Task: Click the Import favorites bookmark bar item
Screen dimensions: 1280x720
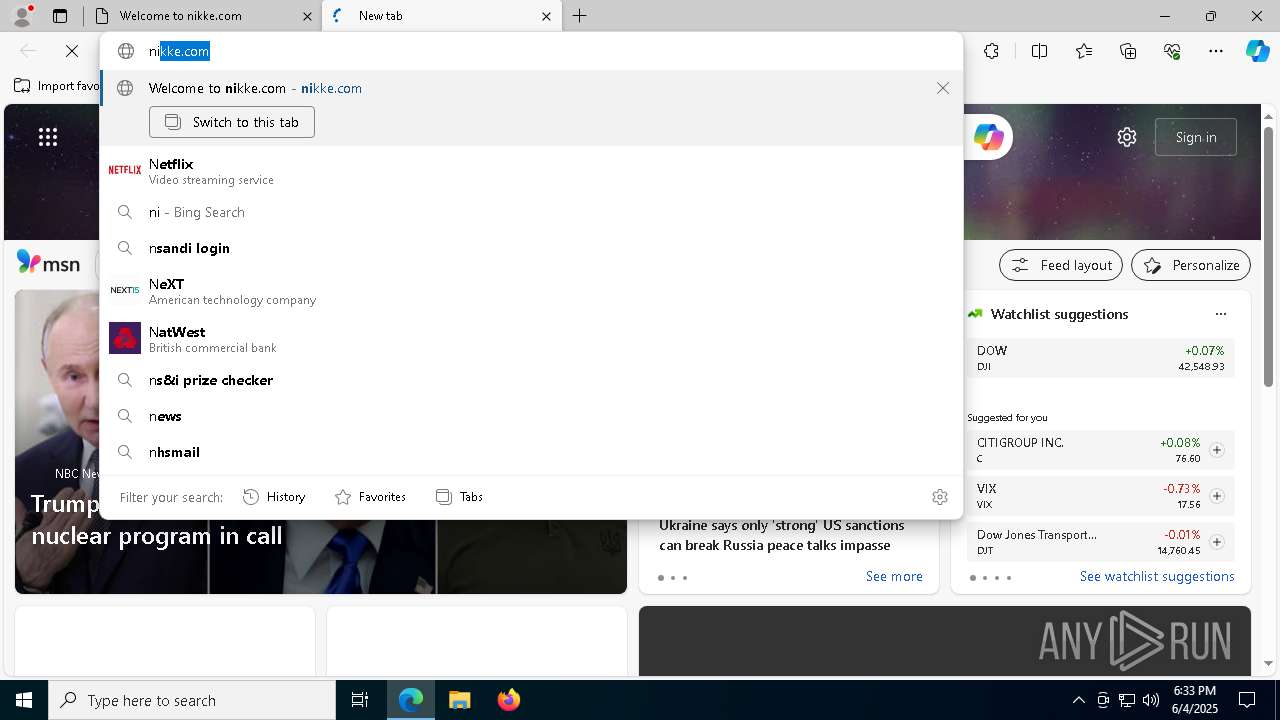Action: [x=58, y=86]
